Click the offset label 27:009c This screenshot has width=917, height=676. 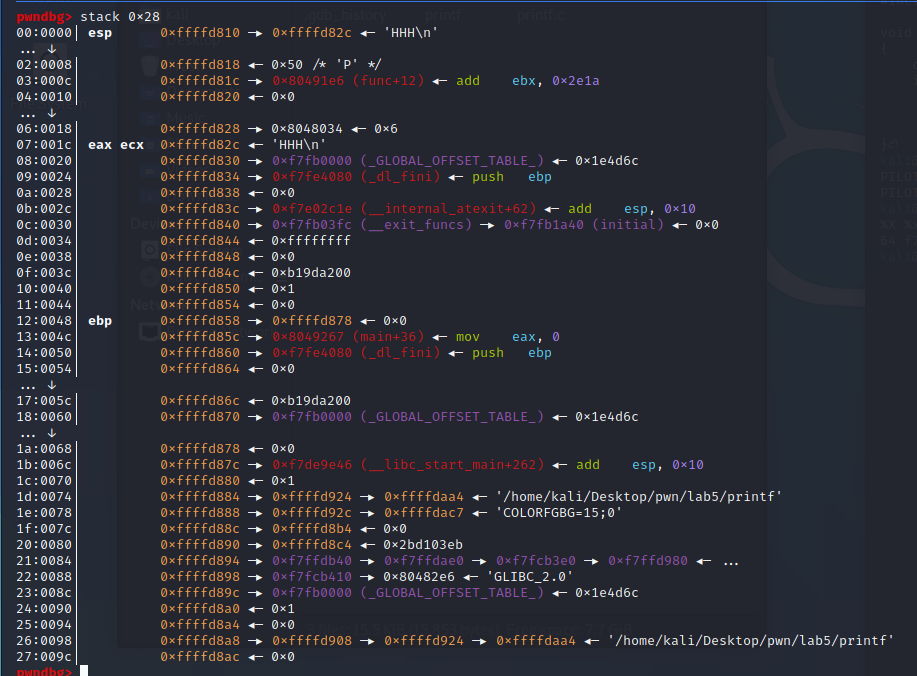44,657
